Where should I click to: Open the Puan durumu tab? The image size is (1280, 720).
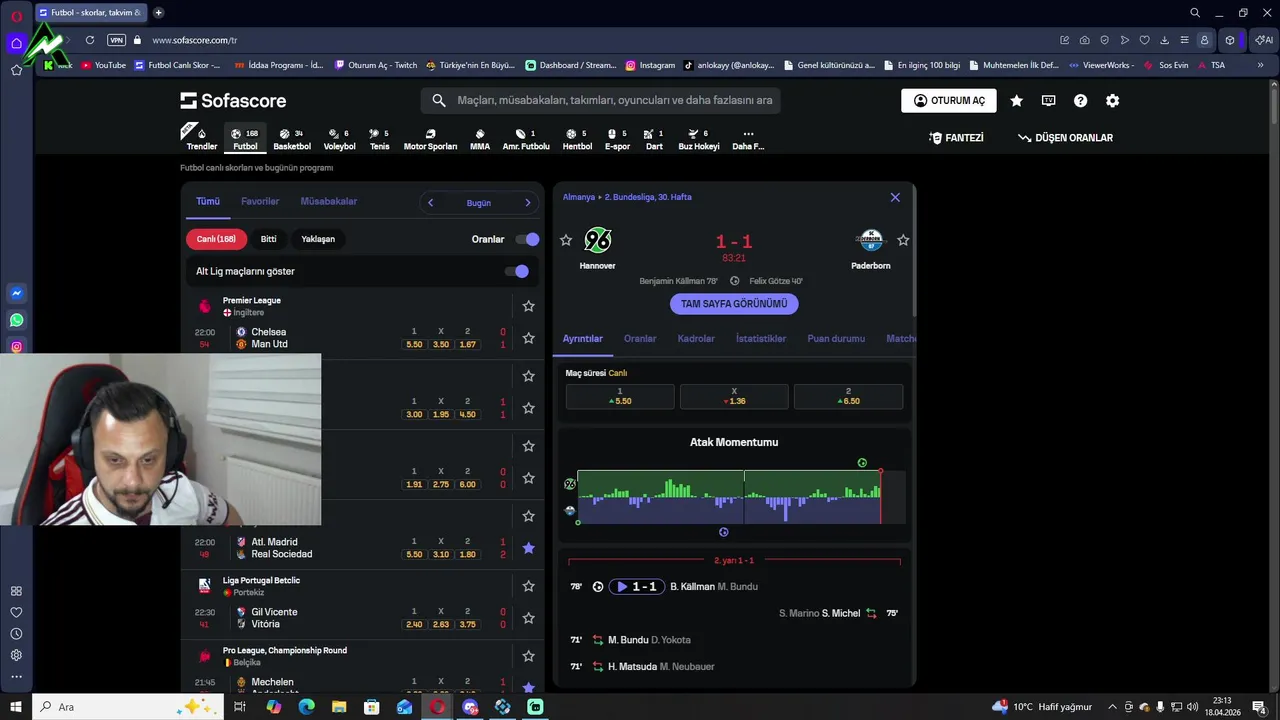click(836, 339)
